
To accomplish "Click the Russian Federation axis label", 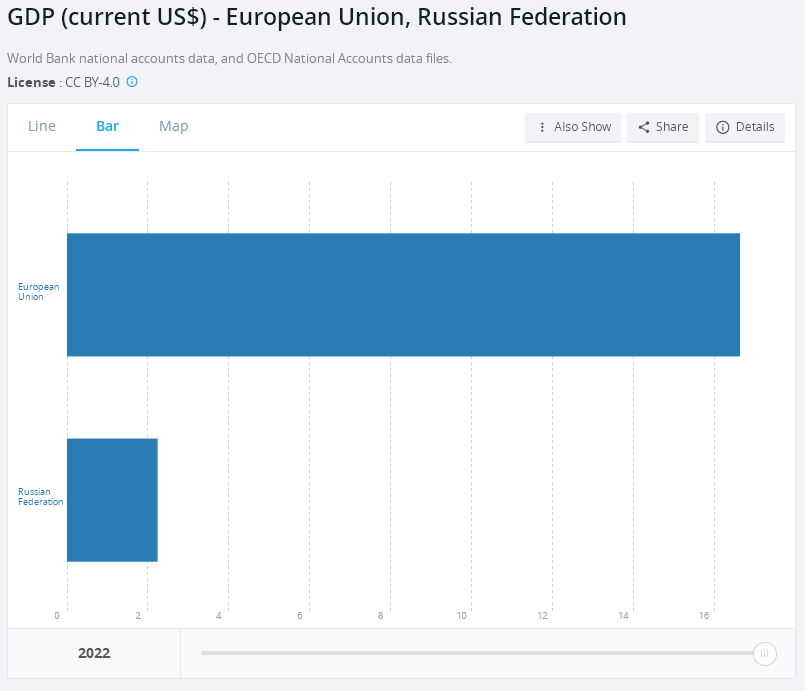I will [x=41, y=497].
